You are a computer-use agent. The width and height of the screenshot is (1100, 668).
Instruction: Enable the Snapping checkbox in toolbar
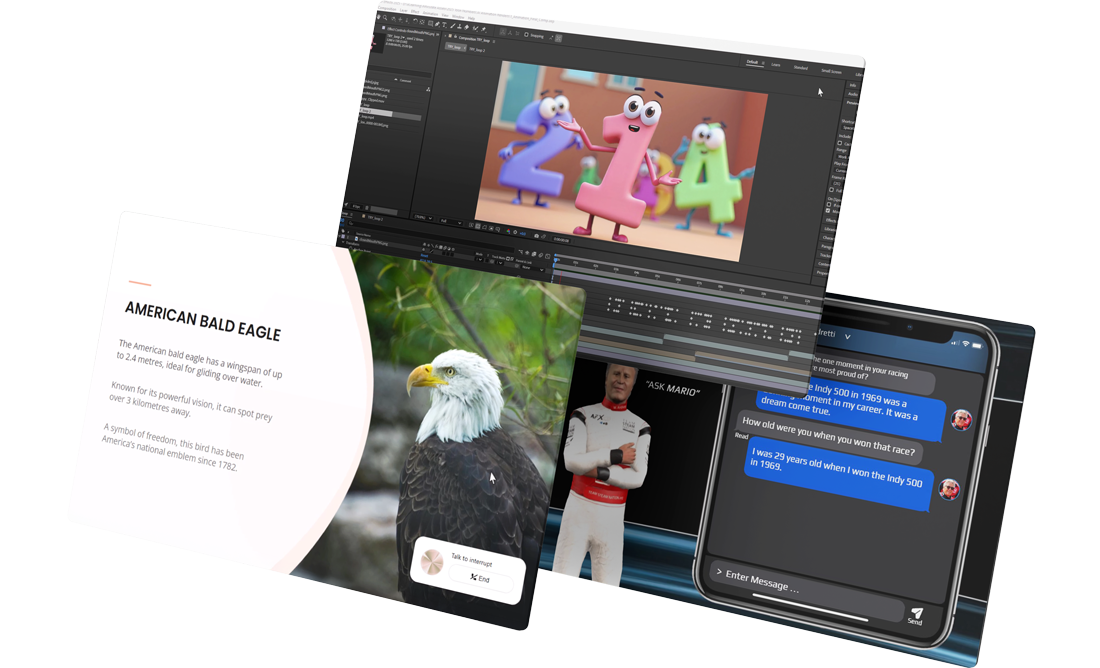tap(526, 35)
